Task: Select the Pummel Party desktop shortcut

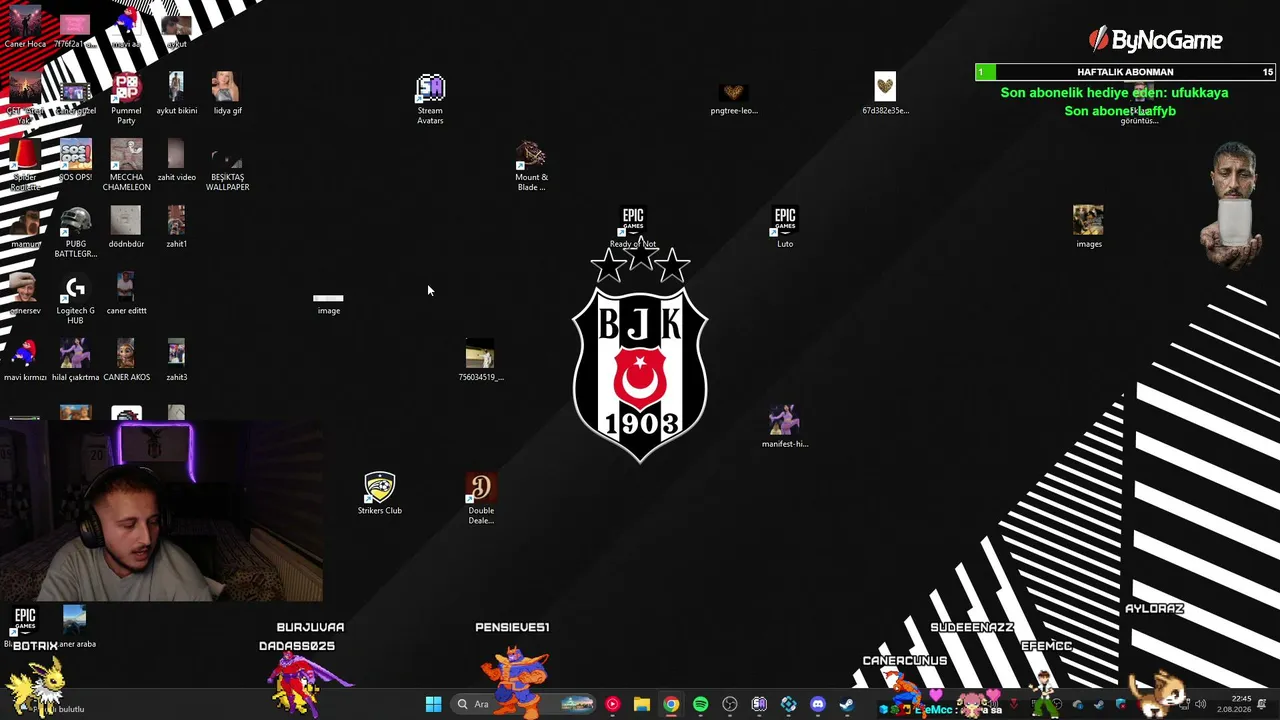Action: click(x=126, y=99)
